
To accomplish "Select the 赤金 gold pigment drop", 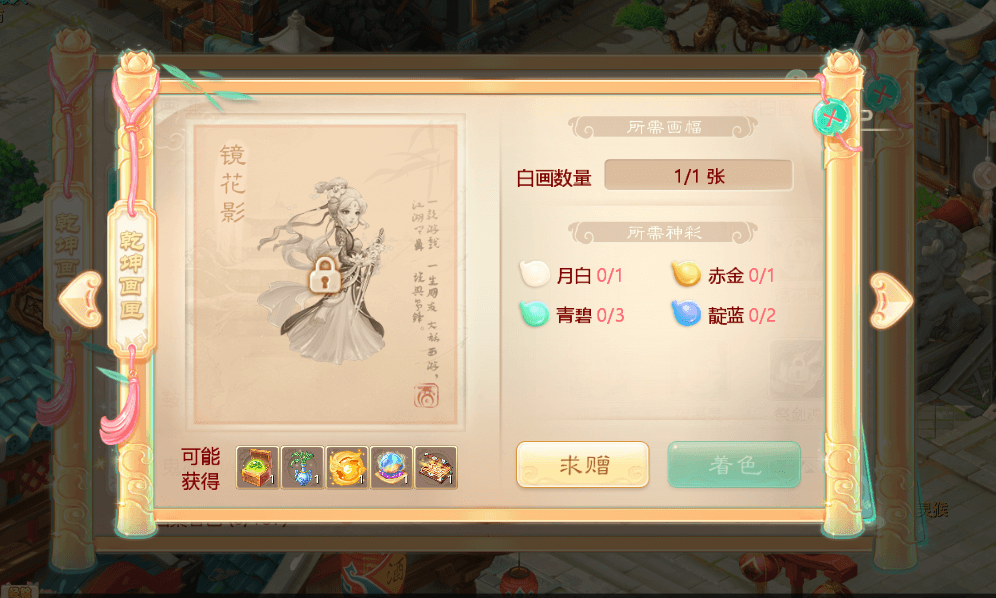I will 686,274.
